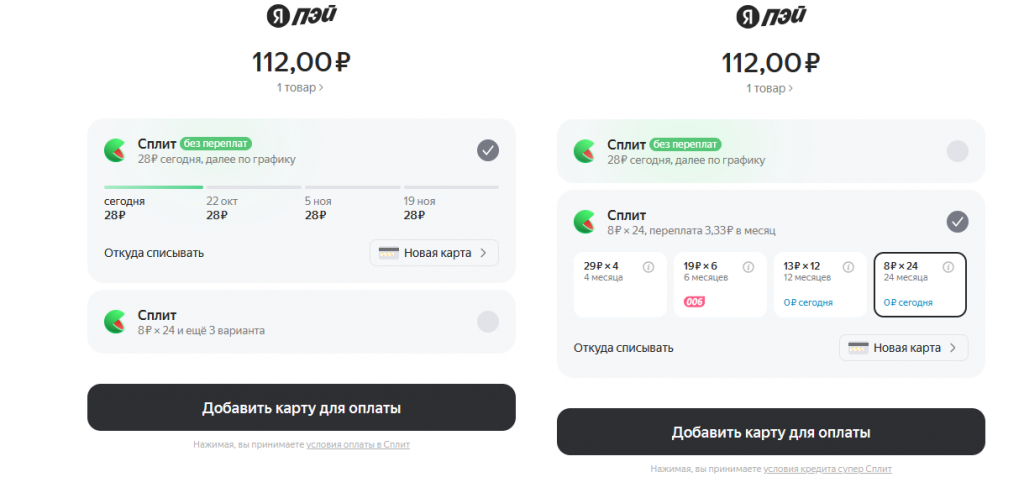This screenshot has height=493, width=1024.
Task: Open Новая карта selector below plan cards
Action: pyautogui.click(x=903, y=348)
